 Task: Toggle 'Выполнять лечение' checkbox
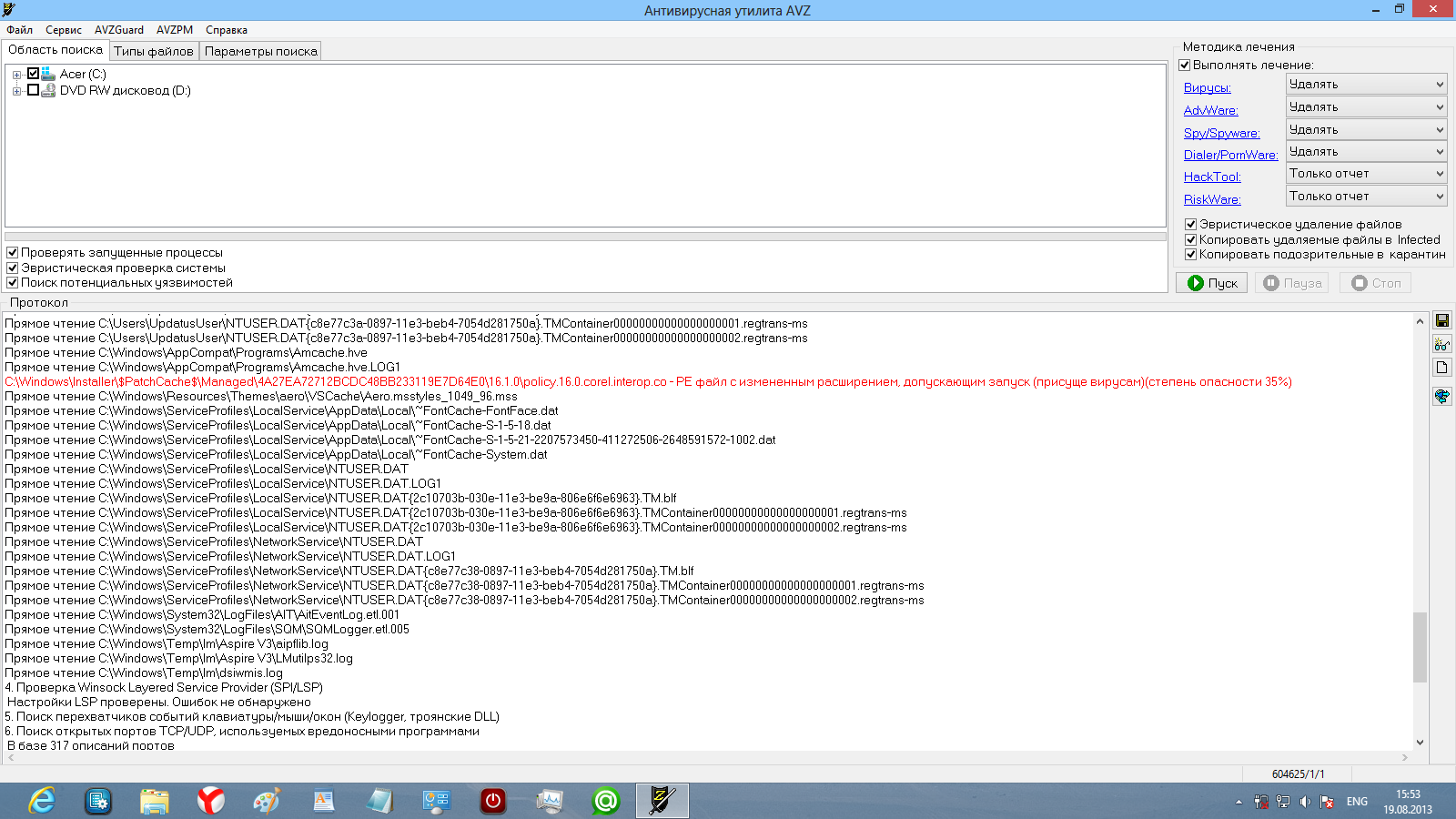(x=1185, y=66)
